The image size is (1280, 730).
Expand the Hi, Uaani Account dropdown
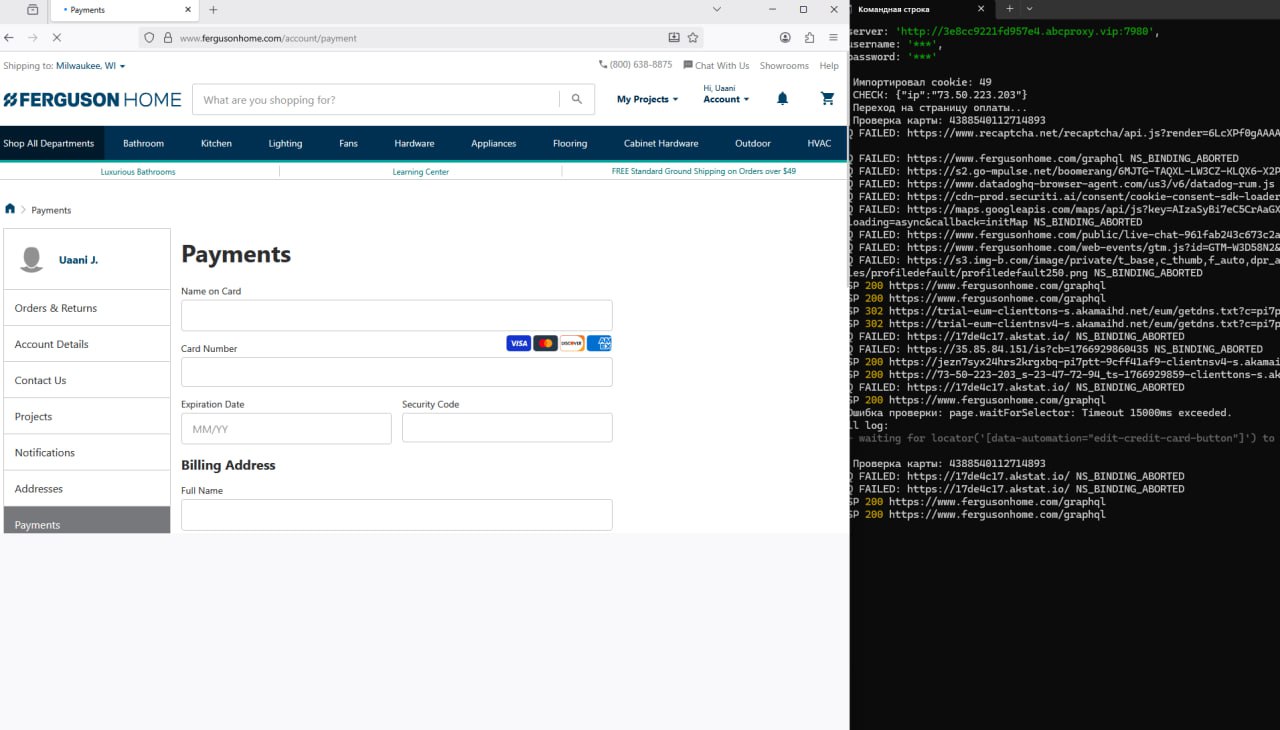[x=726, y=94]
